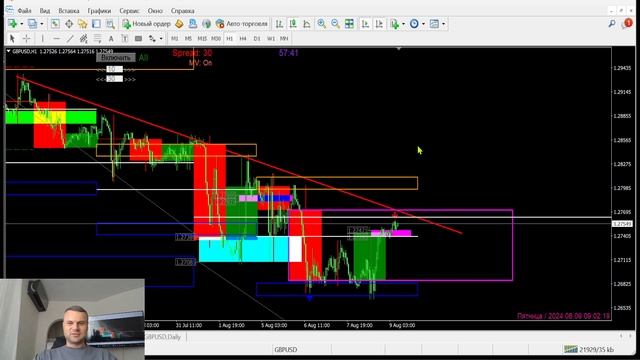Open the Navigator star-folder icon
640x360 pixels.
(x=82, y=24)
